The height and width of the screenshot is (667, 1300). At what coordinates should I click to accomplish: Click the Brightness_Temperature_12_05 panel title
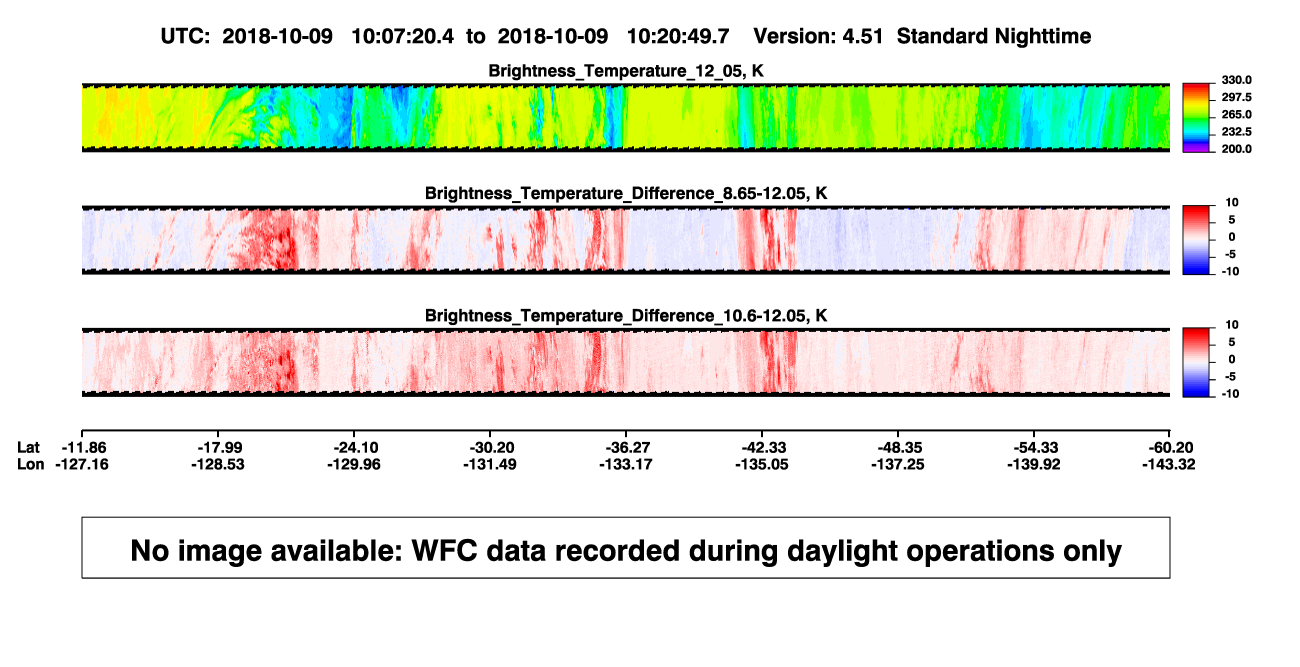[626, 71]
